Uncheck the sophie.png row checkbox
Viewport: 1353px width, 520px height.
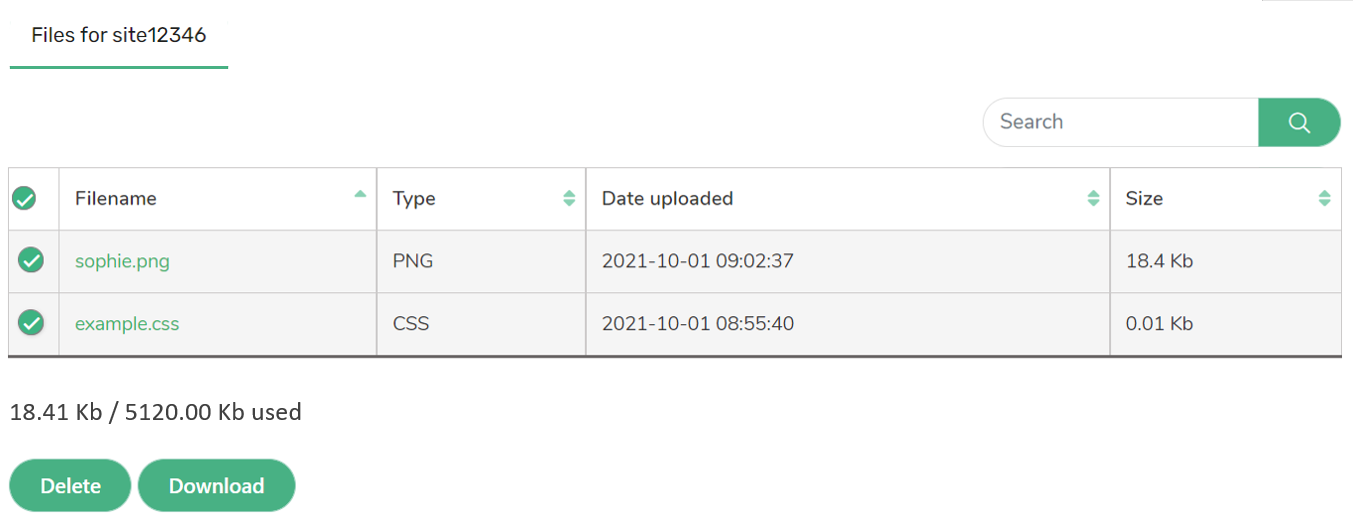click(x=32, y=261)
